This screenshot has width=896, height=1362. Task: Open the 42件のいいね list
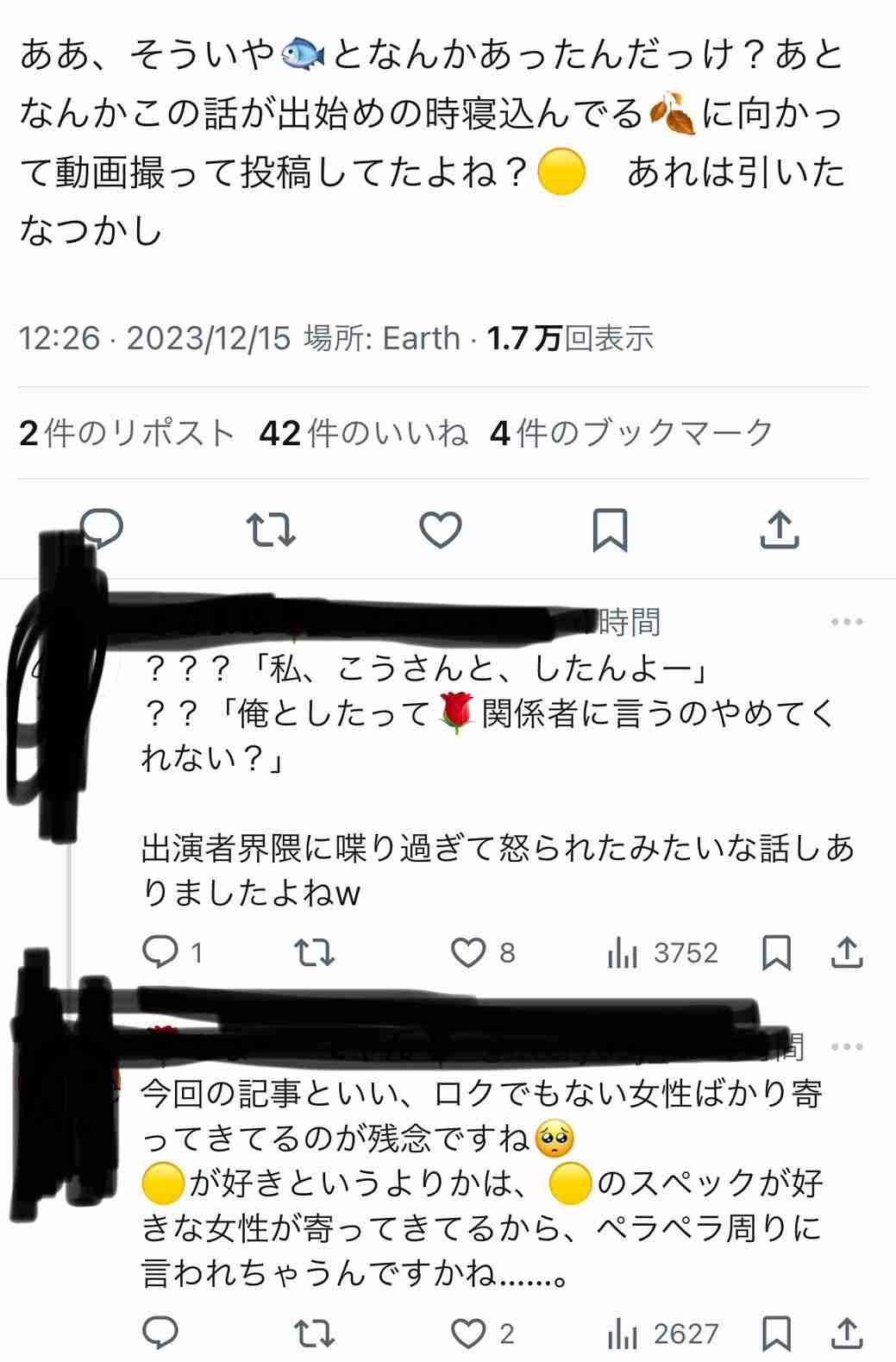tap(363, 433)
